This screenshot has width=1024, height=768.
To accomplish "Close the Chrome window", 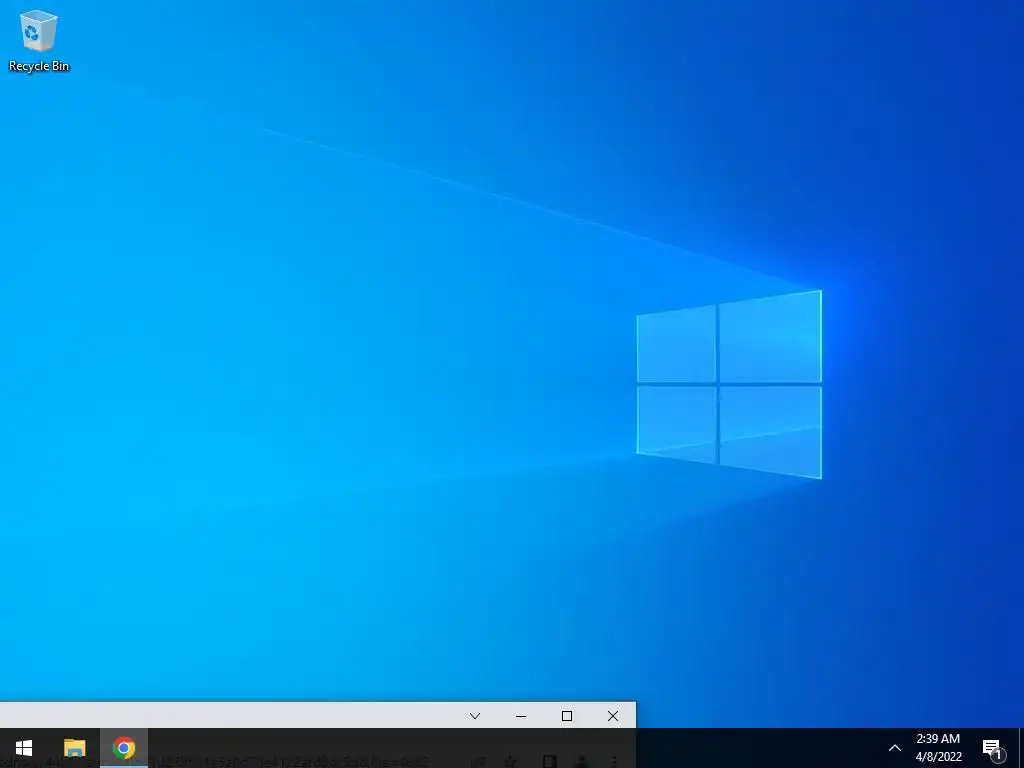I will [613, 716].
